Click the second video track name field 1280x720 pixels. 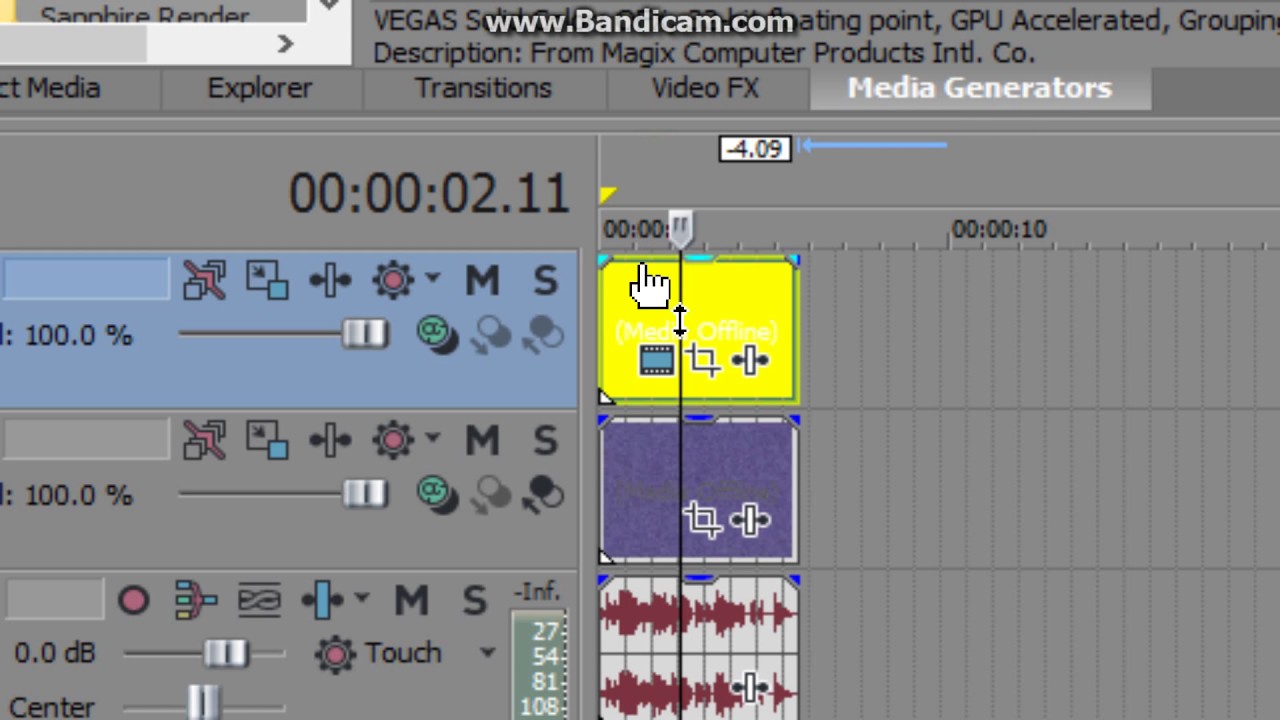(86, 439)
